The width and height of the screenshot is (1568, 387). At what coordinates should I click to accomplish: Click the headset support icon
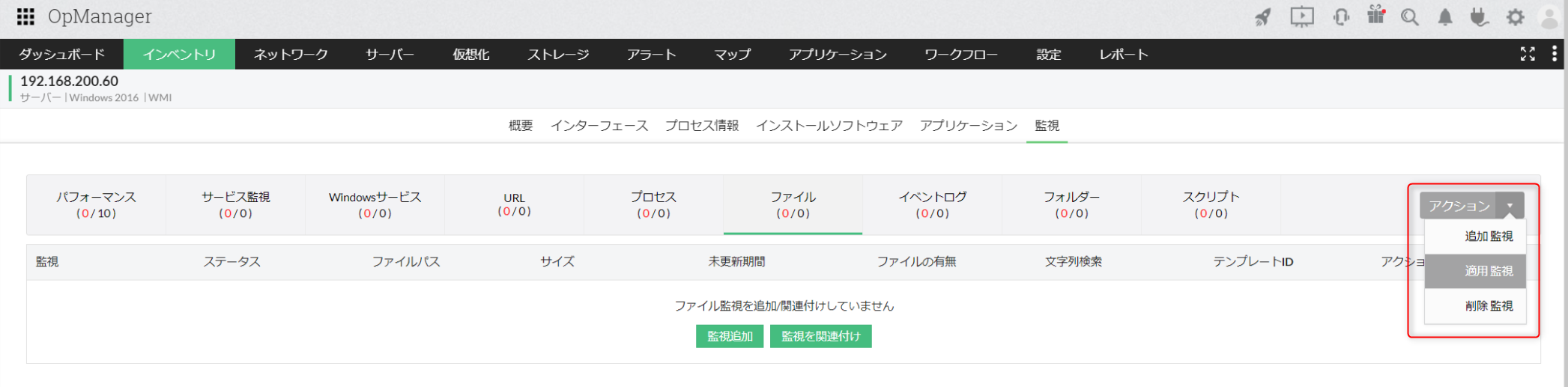1341,17
